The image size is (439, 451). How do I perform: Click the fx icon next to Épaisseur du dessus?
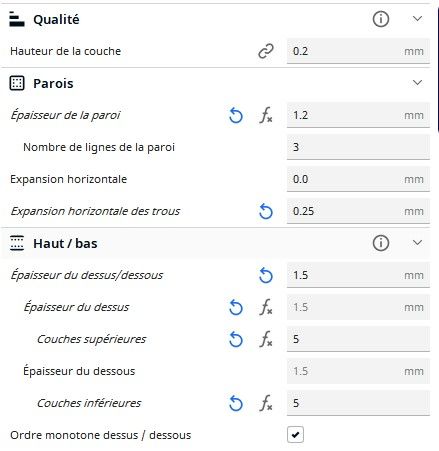coord(266,307)
